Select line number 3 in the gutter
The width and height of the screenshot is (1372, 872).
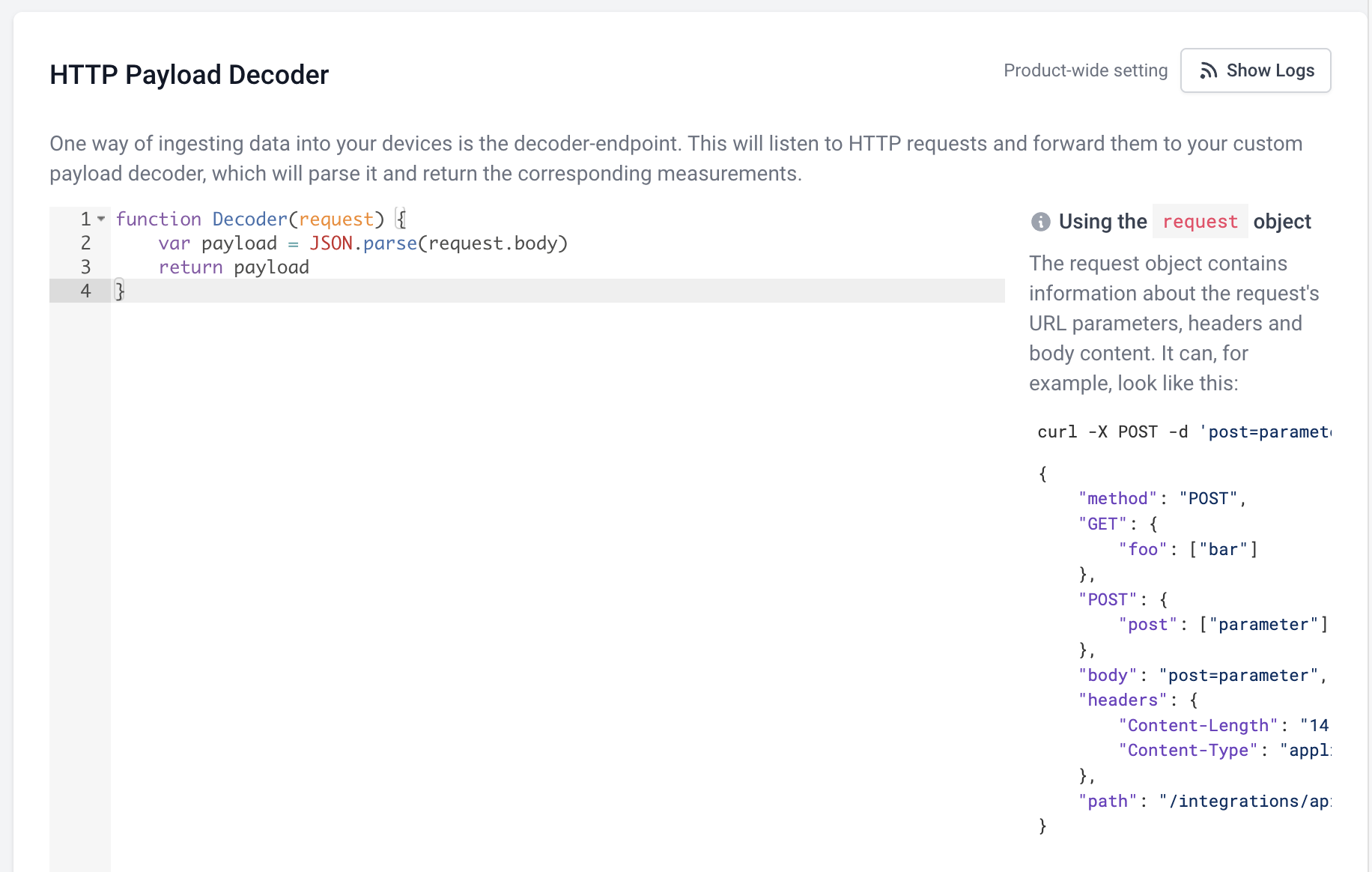coord(85,267)
